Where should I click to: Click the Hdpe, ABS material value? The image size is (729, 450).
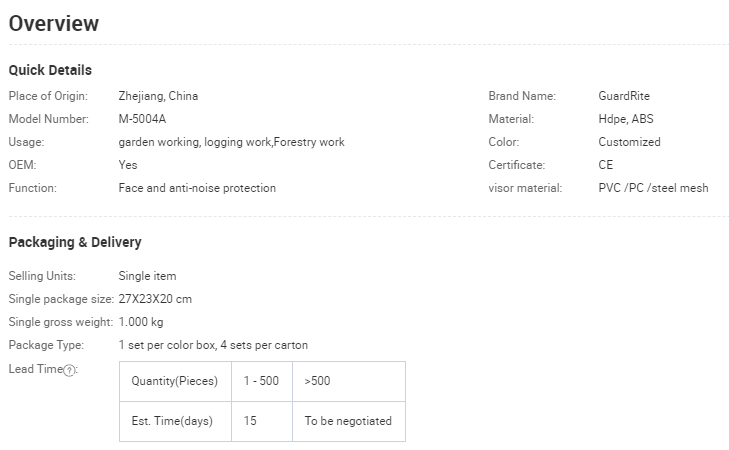coord(626,119)
